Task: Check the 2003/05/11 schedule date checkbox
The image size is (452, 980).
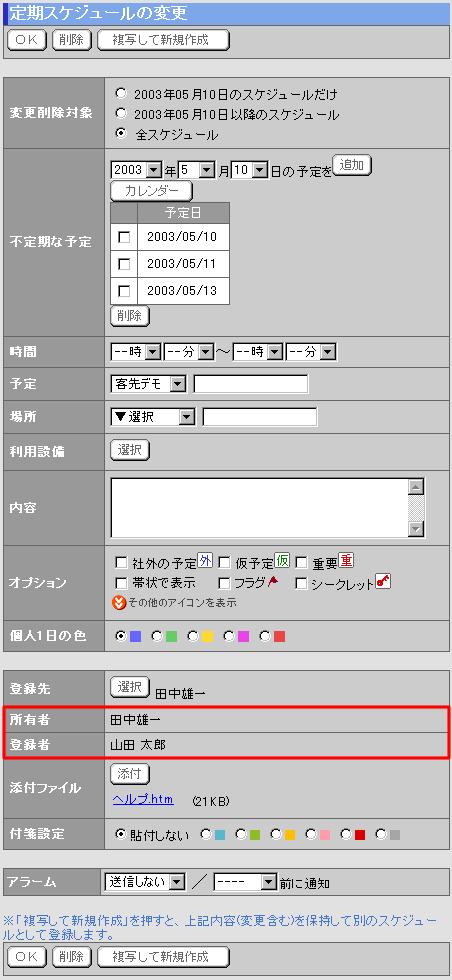Action: (124, 264)
